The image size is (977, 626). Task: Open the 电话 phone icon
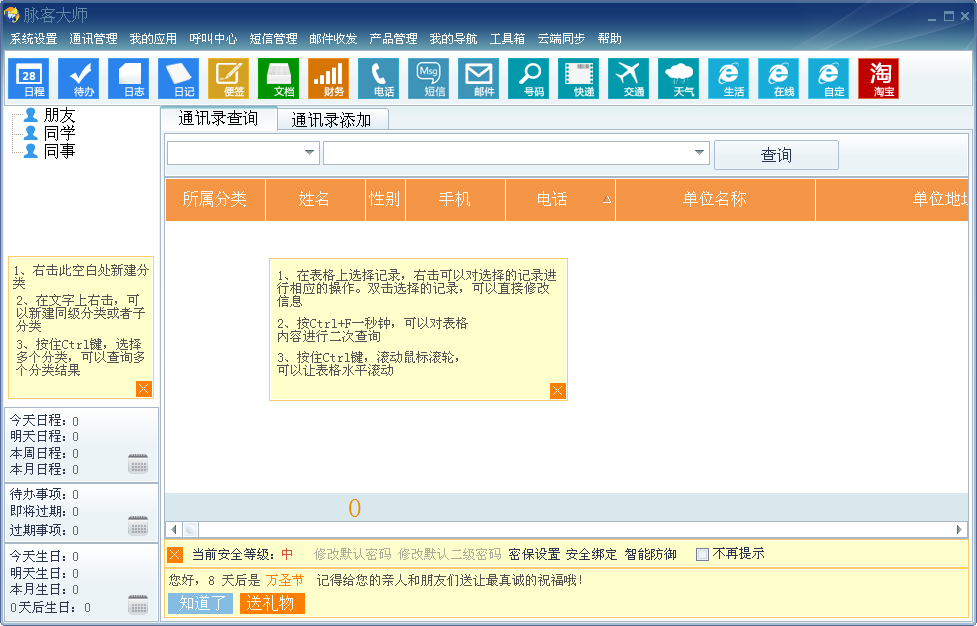[379, 78]
